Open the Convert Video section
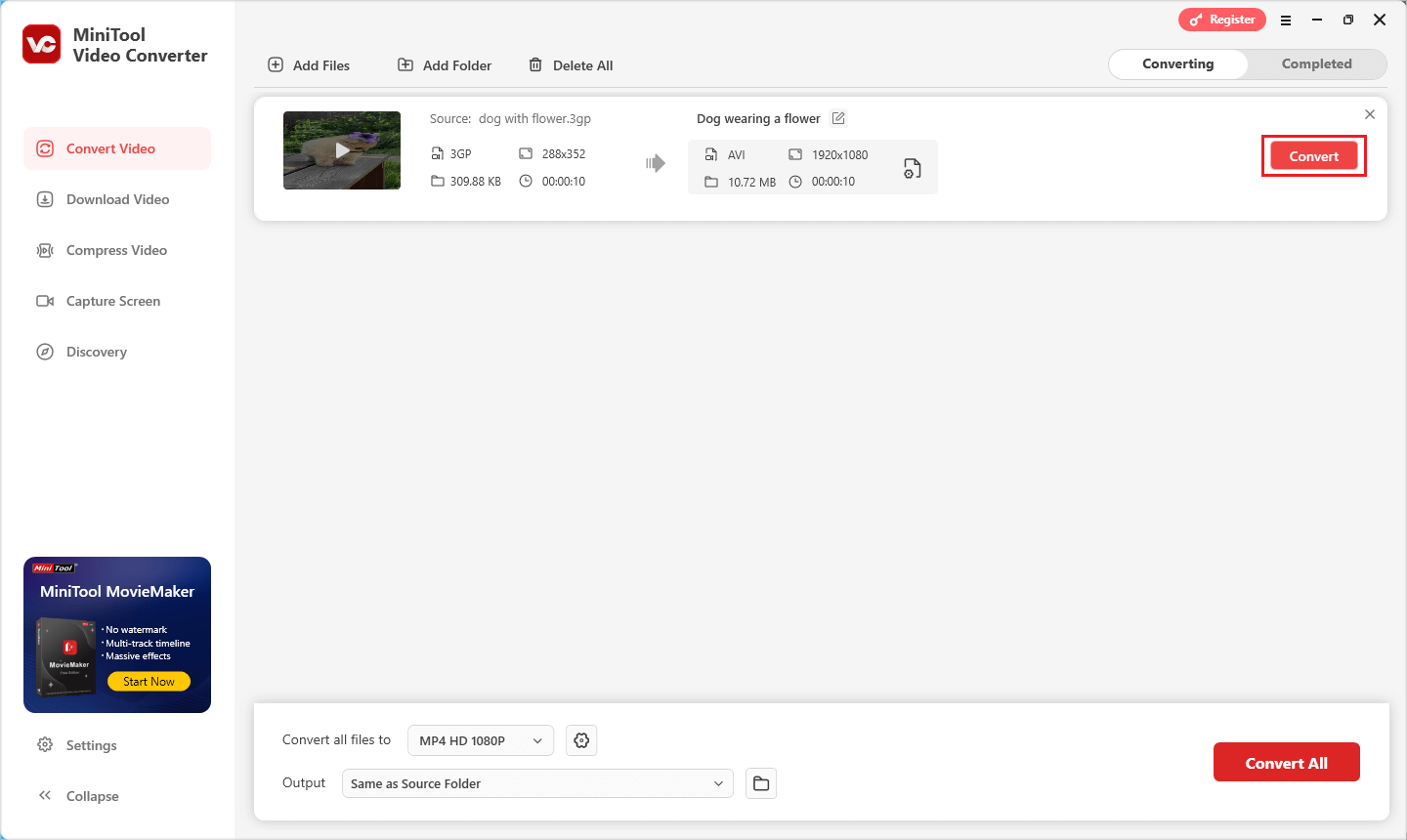Screen dimensions: 1407x840 pos(117,148)
